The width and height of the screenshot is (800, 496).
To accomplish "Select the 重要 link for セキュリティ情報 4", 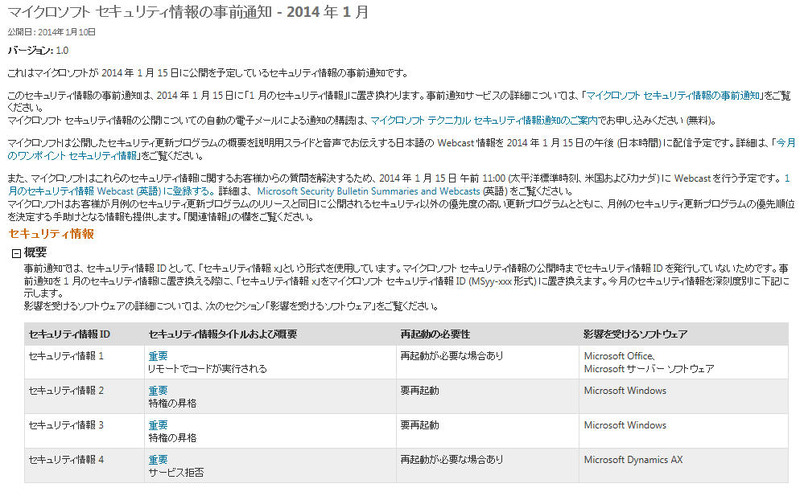I will (x=158, y=460).
